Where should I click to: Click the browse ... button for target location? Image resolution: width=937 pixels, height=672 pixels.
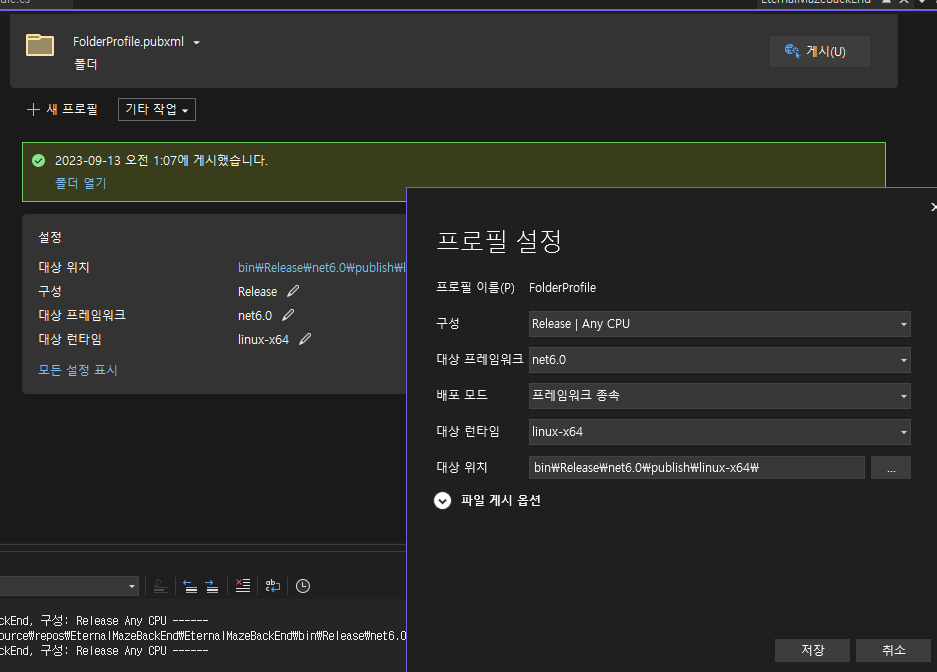890,467
